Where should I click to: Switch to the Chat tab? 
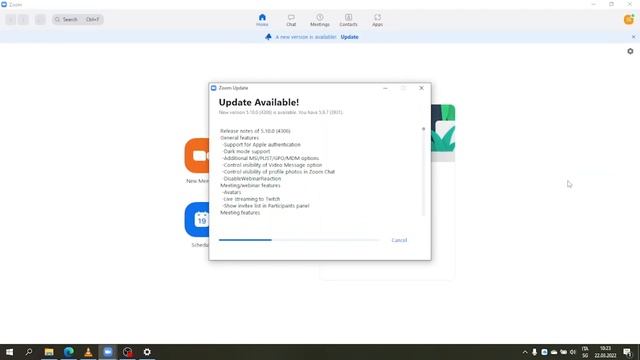pos(291,20)
